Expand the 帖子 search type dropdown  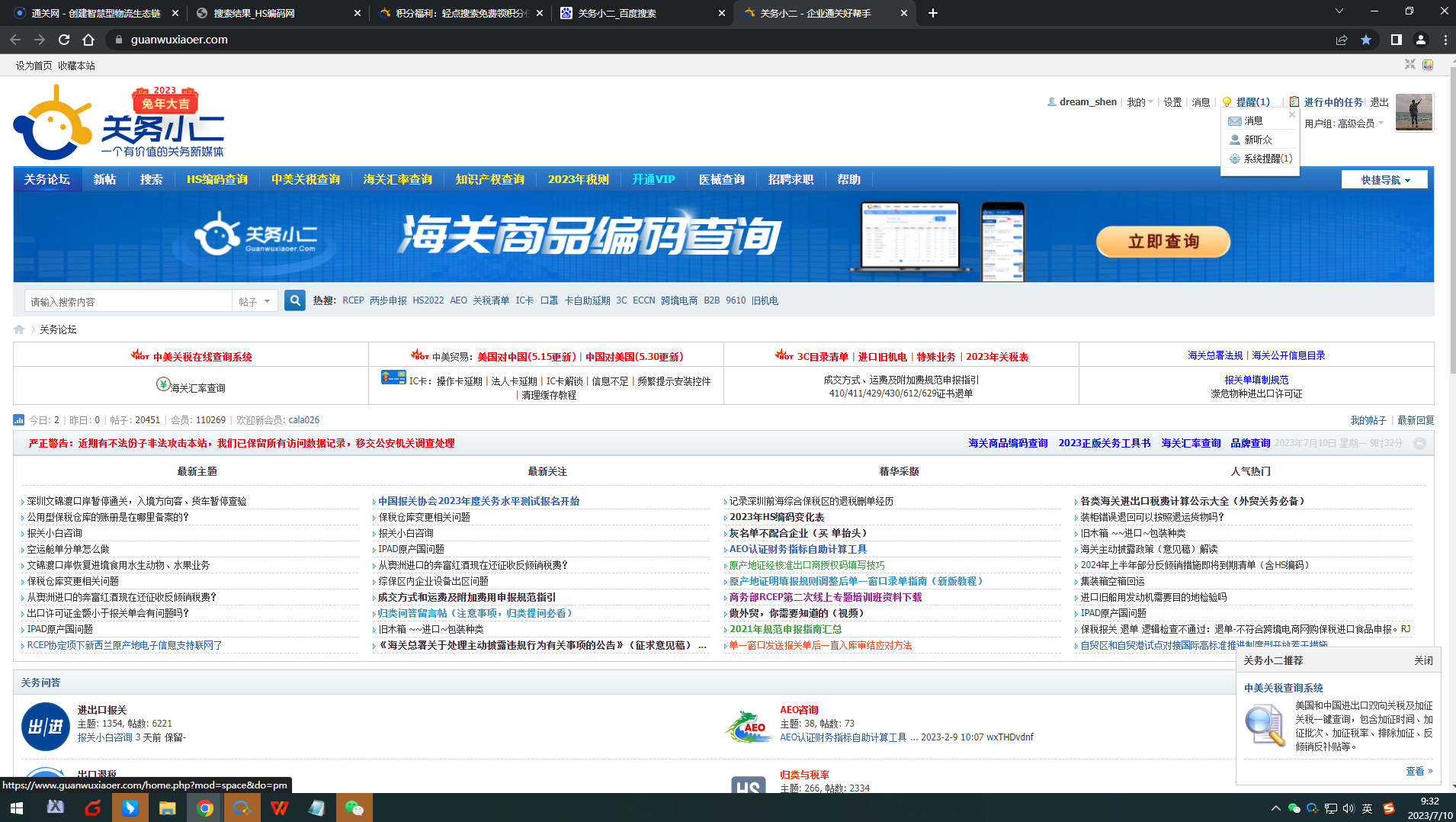[254, 301]
